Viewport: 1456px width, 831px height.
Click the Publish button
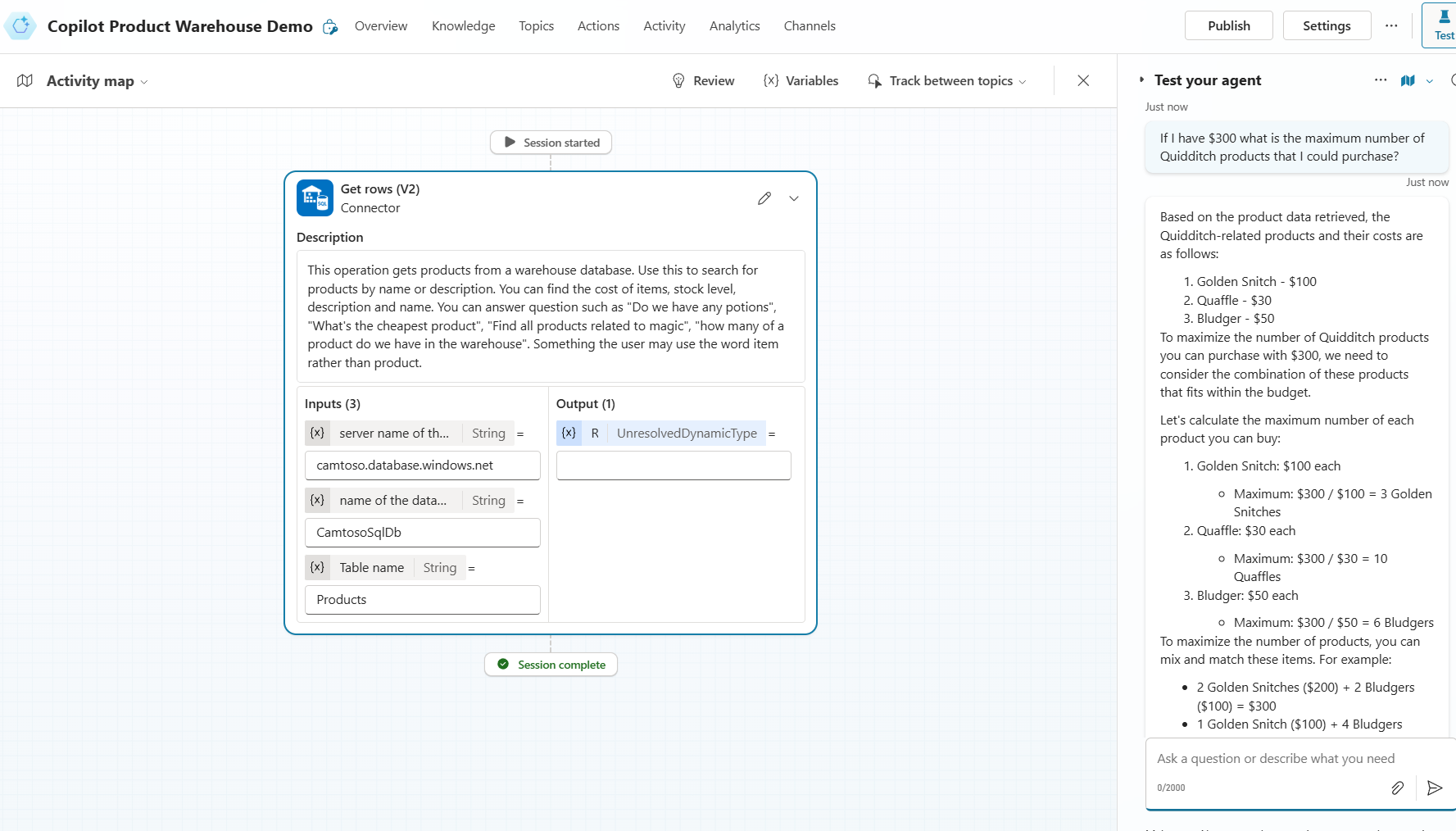coord(1228,25)
